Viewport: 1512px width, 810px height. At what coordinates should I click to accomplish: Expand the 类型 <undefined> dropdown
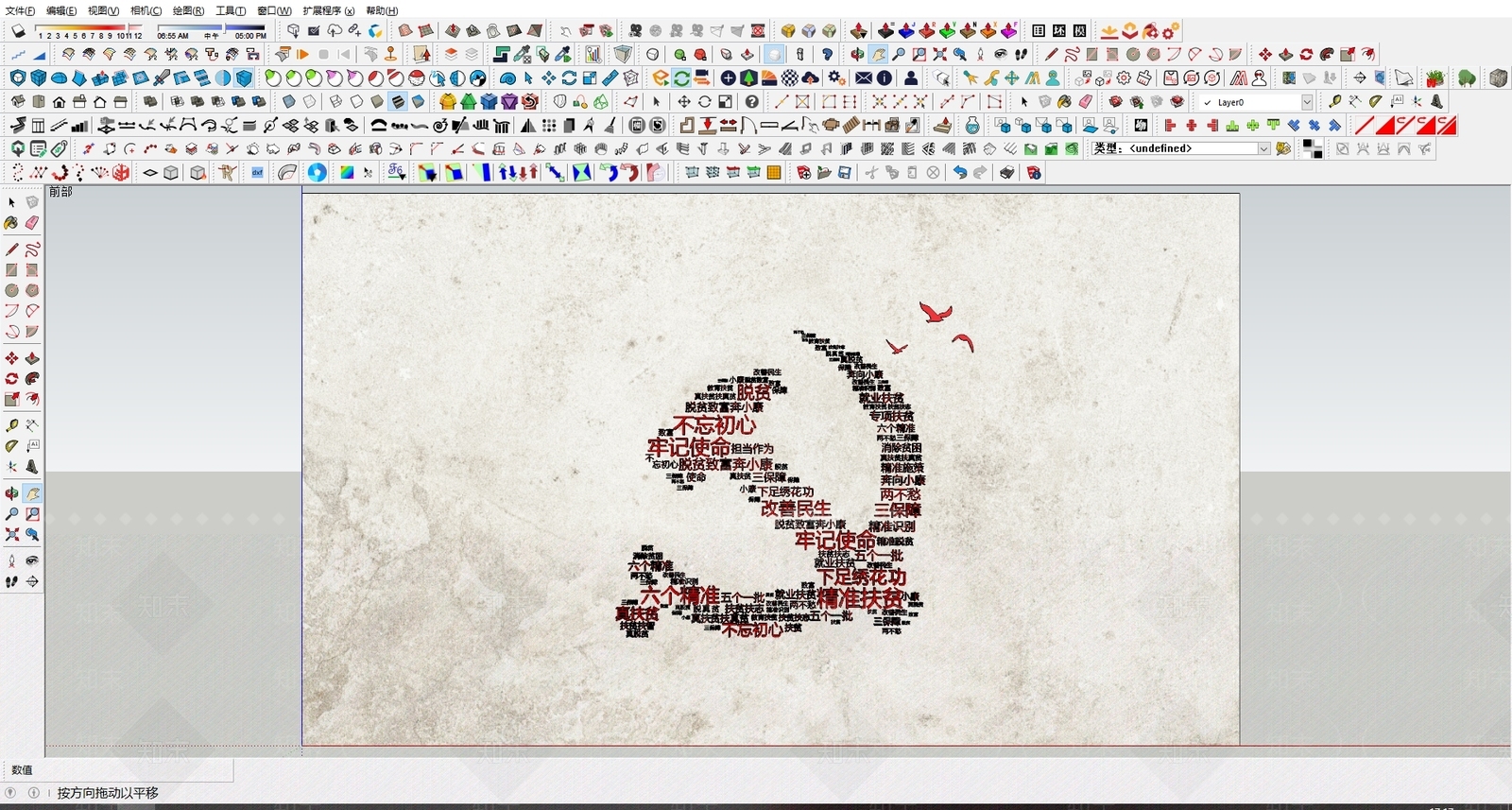coord(1263,148)
